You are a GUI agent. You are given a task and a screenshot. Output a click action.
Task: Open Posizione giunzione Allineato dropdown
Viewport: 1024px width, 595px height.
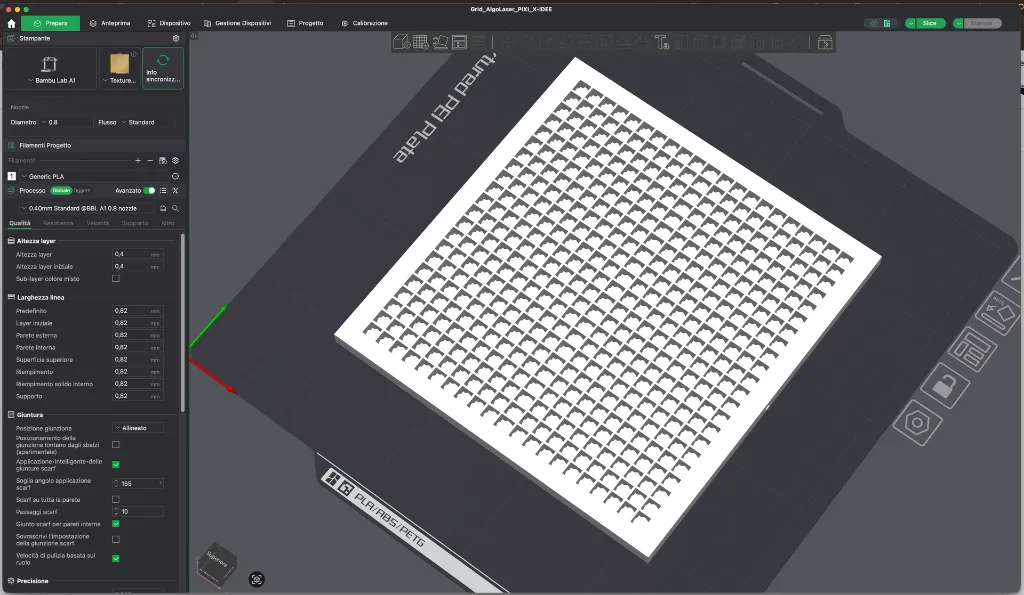[x=138, y=428]
